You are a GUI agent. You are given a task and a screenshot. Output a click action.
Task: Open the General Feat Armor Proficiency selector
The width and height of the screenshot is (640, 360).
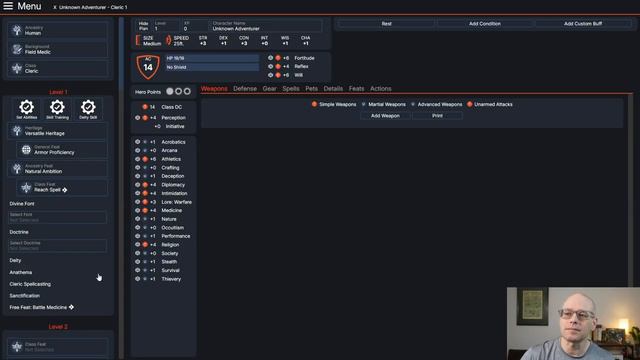62,150
